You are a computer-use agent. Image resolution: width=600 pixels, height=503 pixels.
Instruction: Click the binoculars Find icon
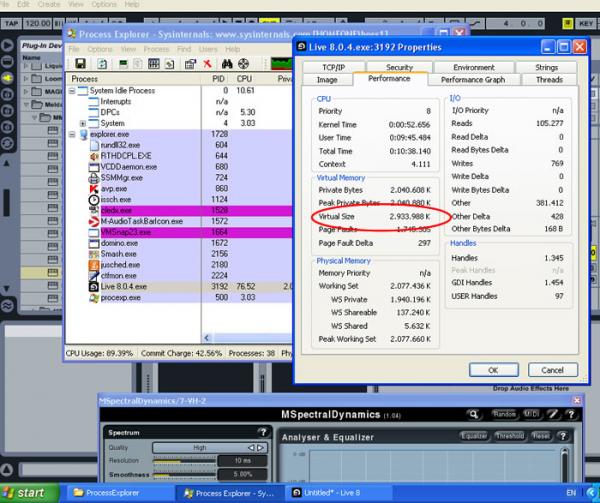pos(228,63)
